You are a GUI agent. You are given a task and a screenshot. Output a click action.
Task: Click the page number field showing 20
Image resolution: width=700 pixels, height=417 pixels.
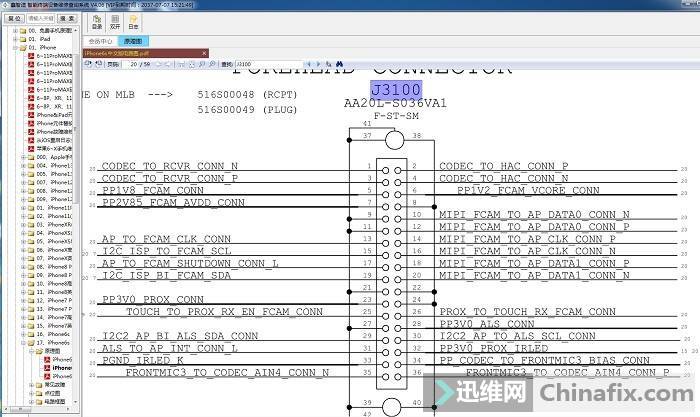pyautogui.click(x=134, y=63)
